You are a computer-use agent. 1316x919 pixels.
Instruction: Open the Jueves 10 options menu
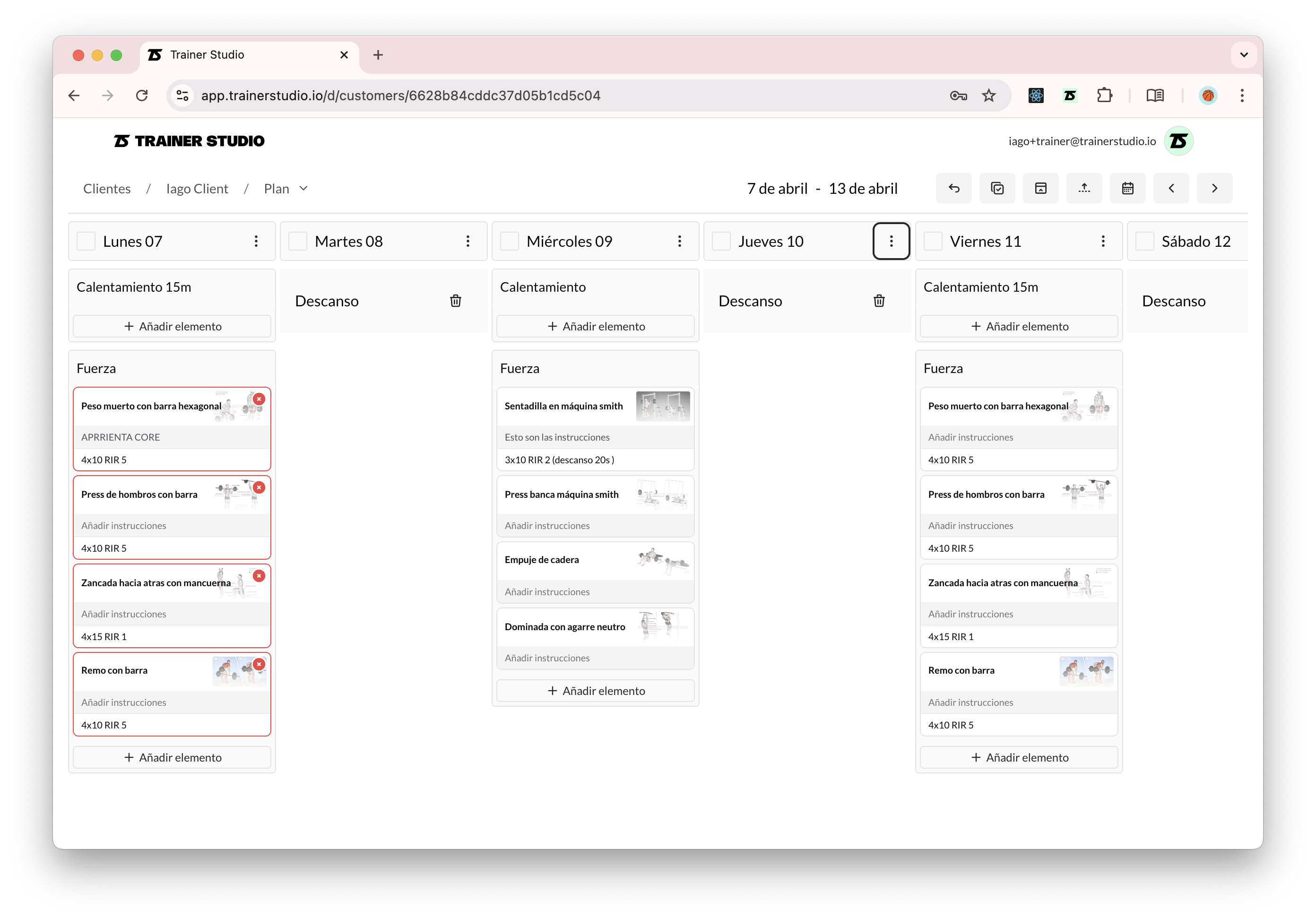point(892,241)
